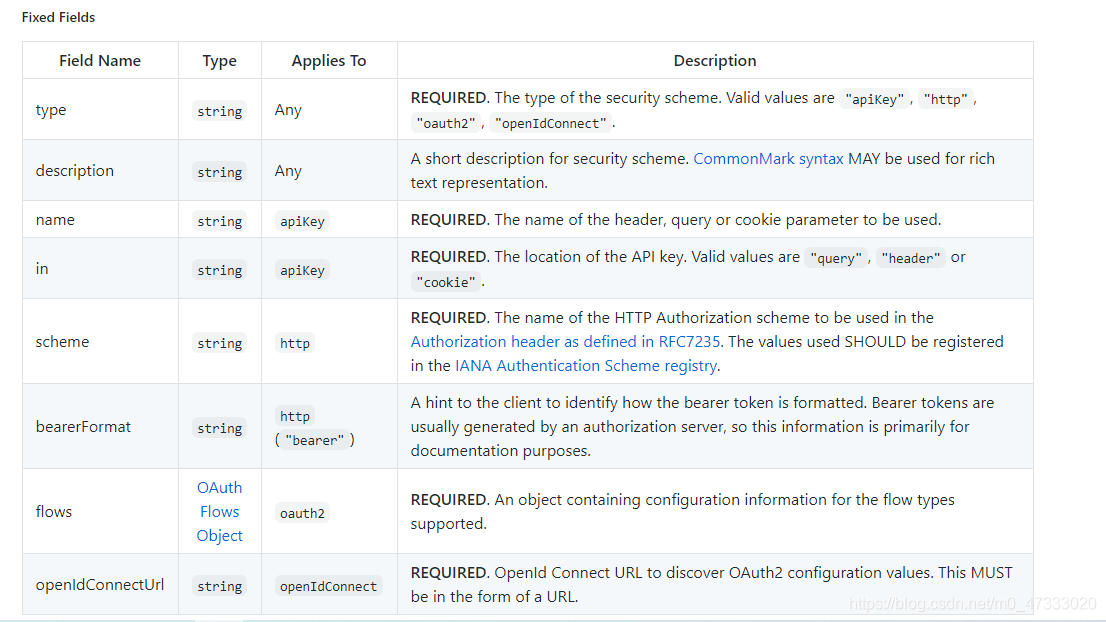The height and width of the screenshot is (622, 1106).
Task: Click the Field Name column header
Action: 100,61
